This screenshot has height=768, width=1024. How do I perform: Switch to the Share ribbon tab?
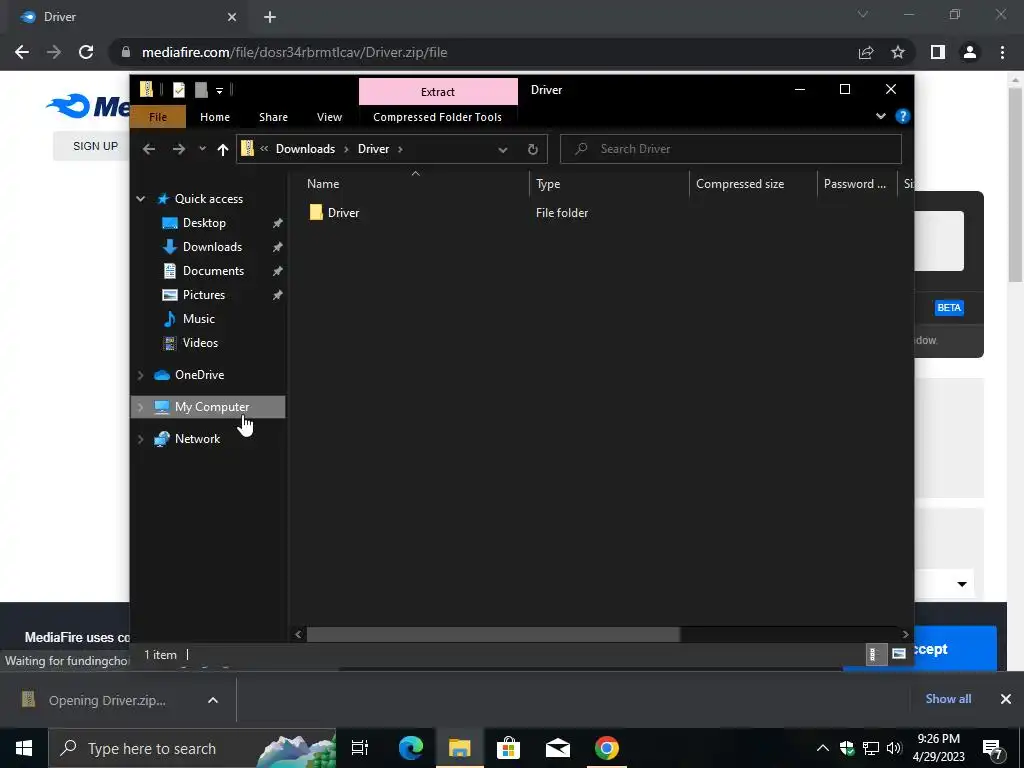click(x=273, y=117)
